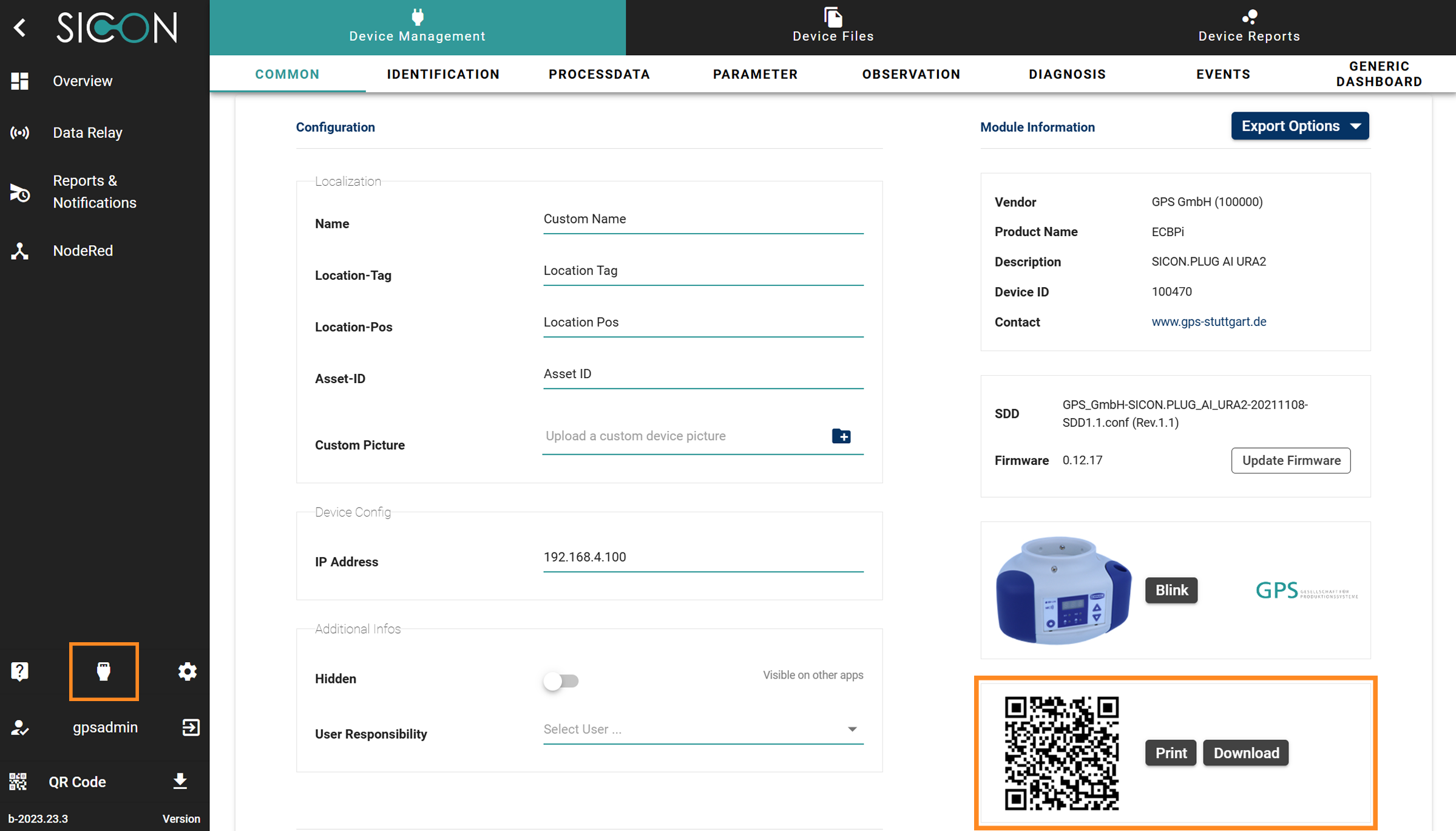The height and width of the screenshot is (831, 1456).
Task: Download the QR Code via sidebar download icon
Action: pos(180,782)
